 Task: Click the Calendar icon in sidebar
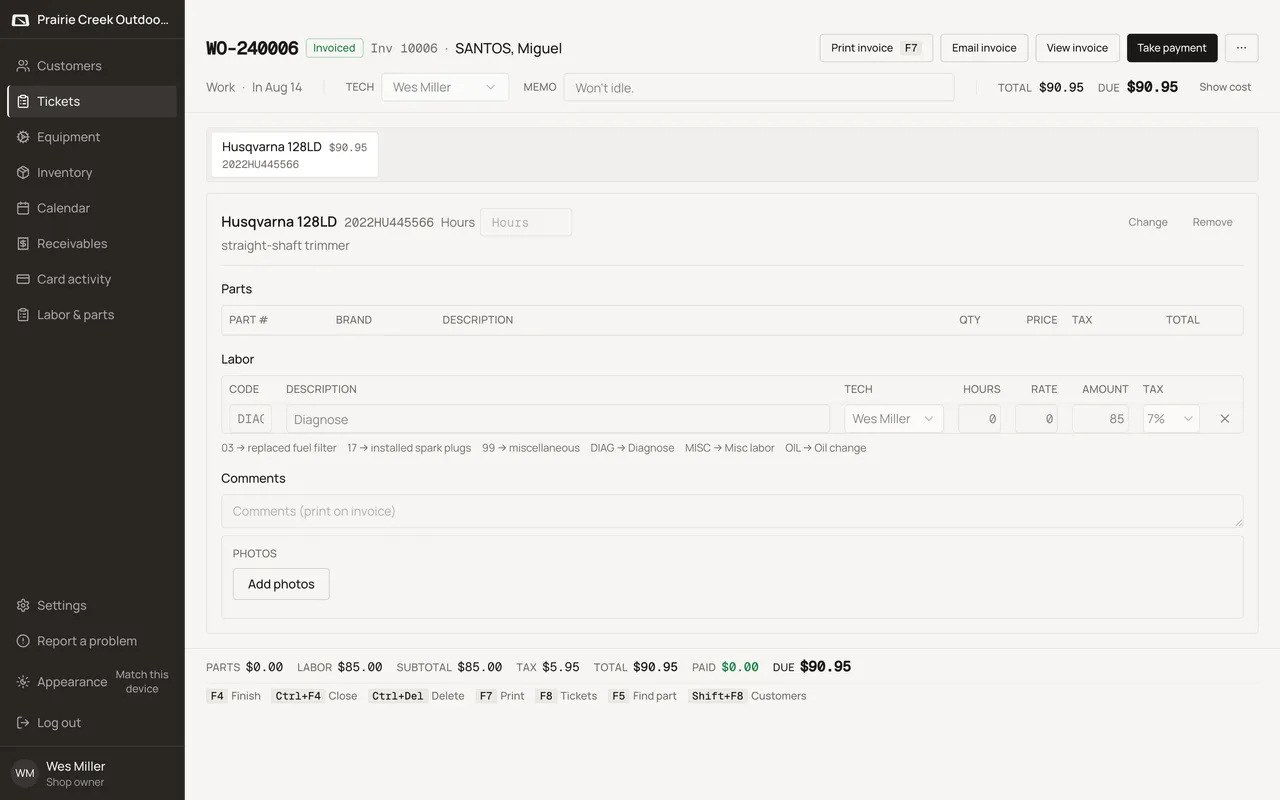(23, 208)
